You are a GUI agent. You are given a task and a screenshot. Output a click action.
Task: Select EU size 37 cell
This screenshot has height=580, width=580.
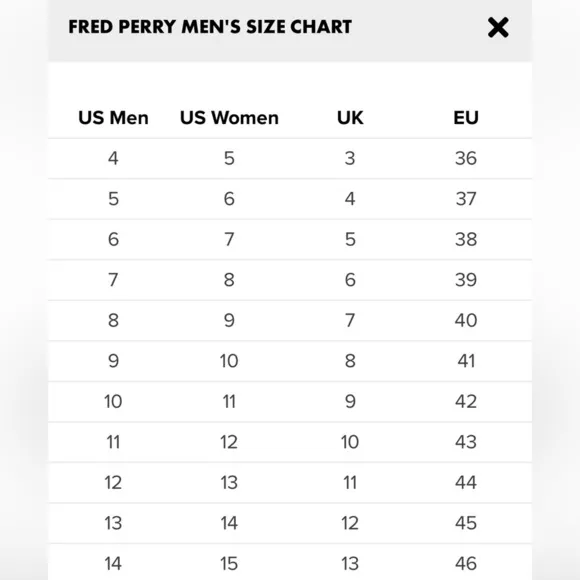466,199
